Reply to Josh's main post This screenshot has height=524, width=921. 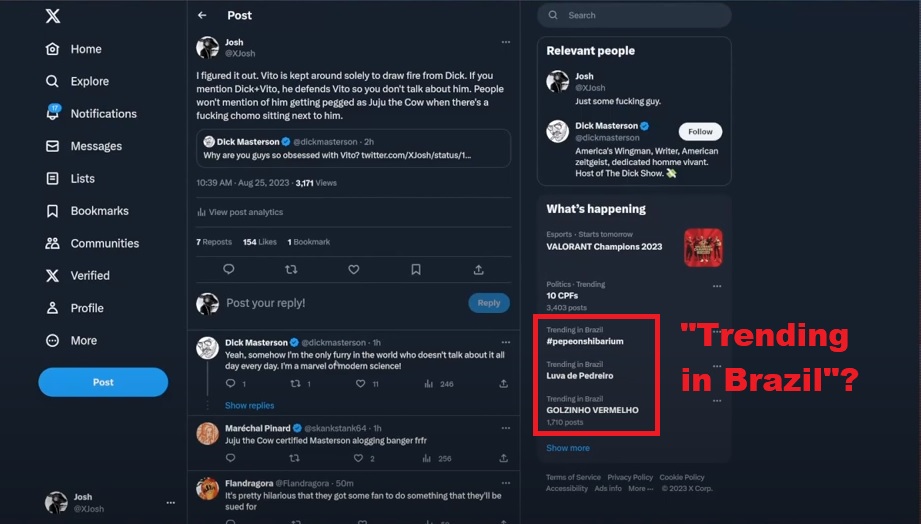(229, 269)
